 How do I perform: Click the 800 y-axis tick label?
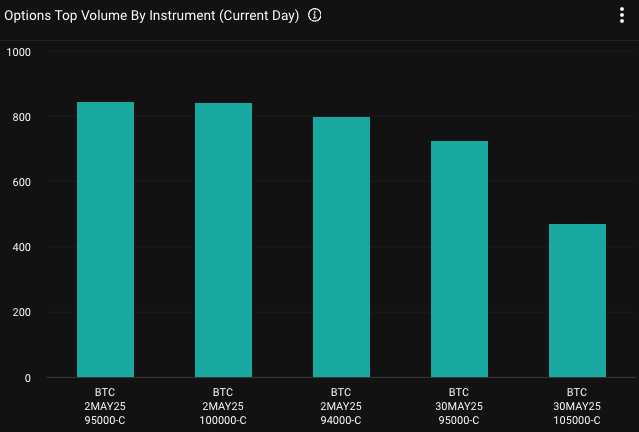pos(21,117)
